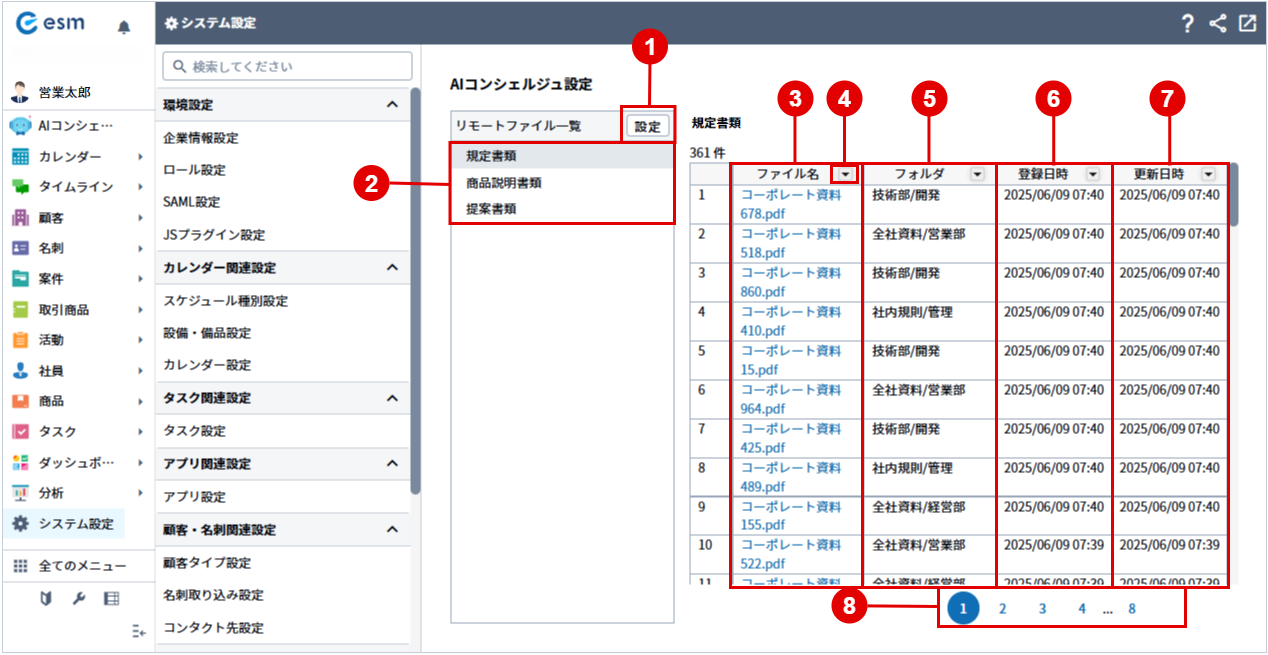The height and width of the screenshot is (655, 1268).
Task: Open システム設定 in the left menu
Action: (76, 523)
